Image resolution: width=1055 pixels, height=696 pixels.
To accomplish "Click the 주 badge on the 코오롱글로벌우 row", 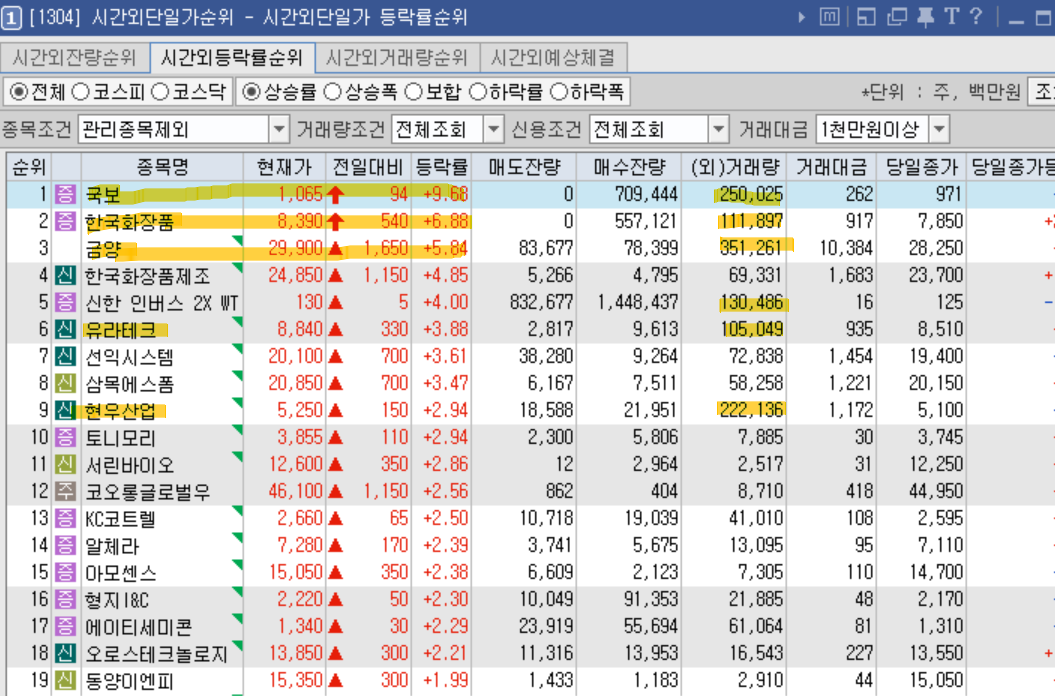I will [65, 491].
